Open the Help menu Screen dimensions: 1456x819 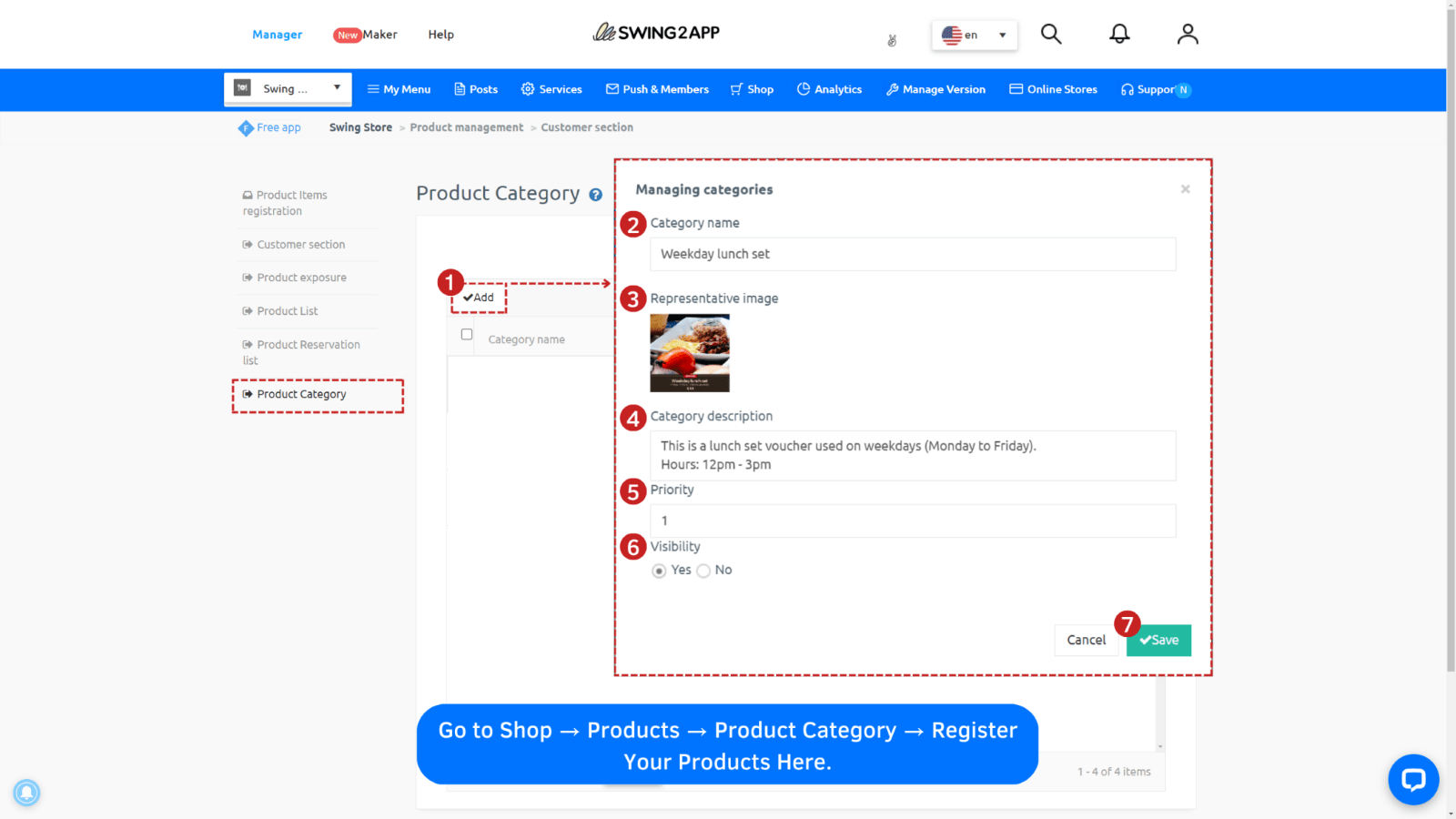[441, 35]
